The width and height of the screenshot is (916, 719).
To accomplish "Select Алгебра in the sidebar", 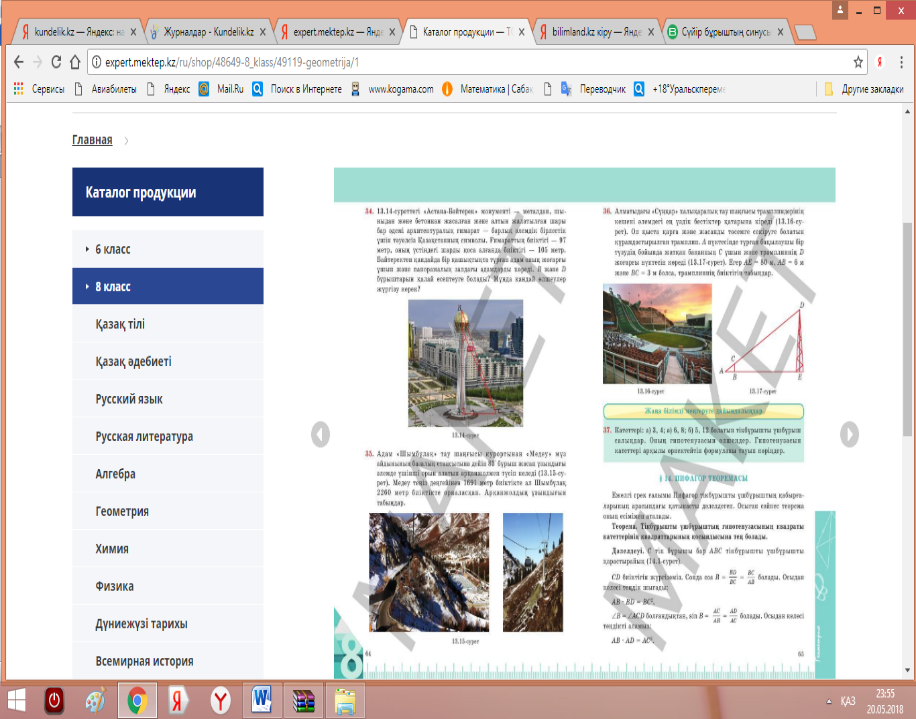I will (x=116, y=474).
